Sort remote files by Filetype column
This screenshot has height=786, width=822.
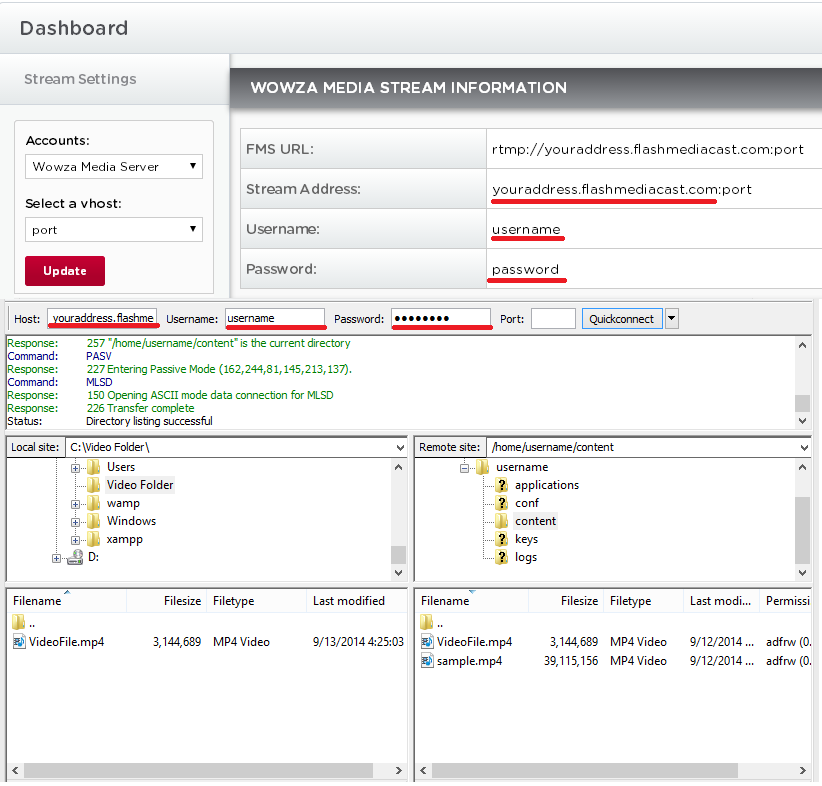pos(644,601)
